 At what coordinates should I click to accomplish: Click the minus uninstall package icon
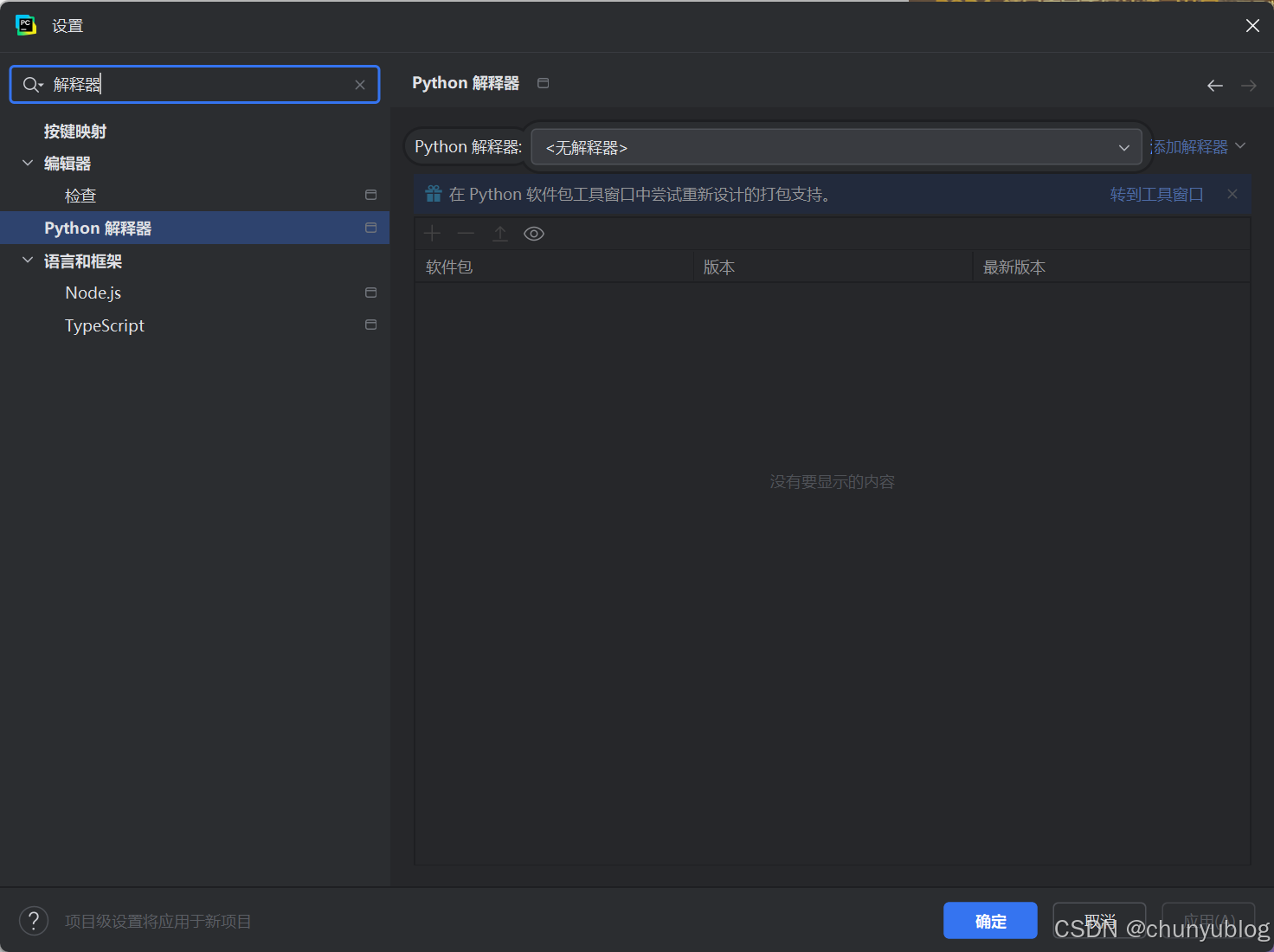(x=466, y=233)
